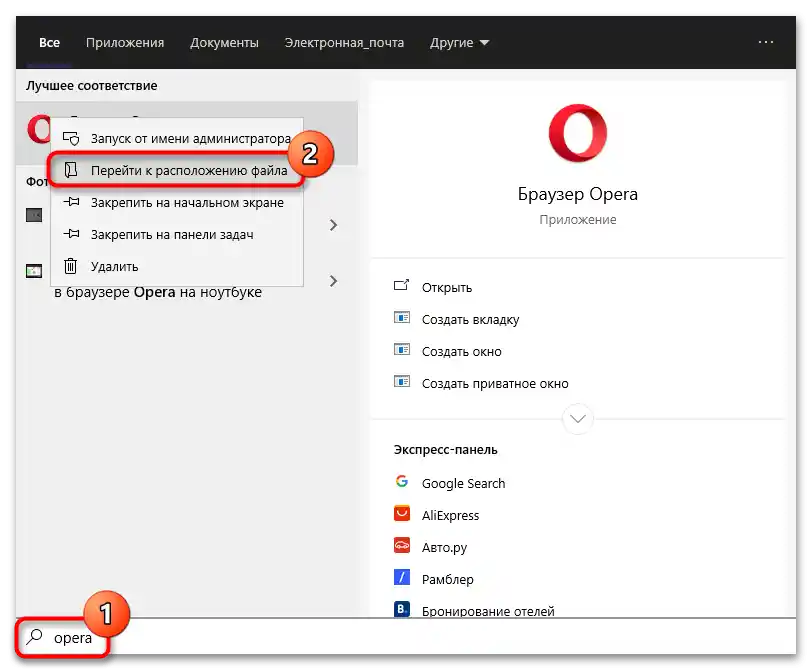Click the Создать вкладку icon
The height and width of the screenshot is (670, 812).
click(401, 317)
